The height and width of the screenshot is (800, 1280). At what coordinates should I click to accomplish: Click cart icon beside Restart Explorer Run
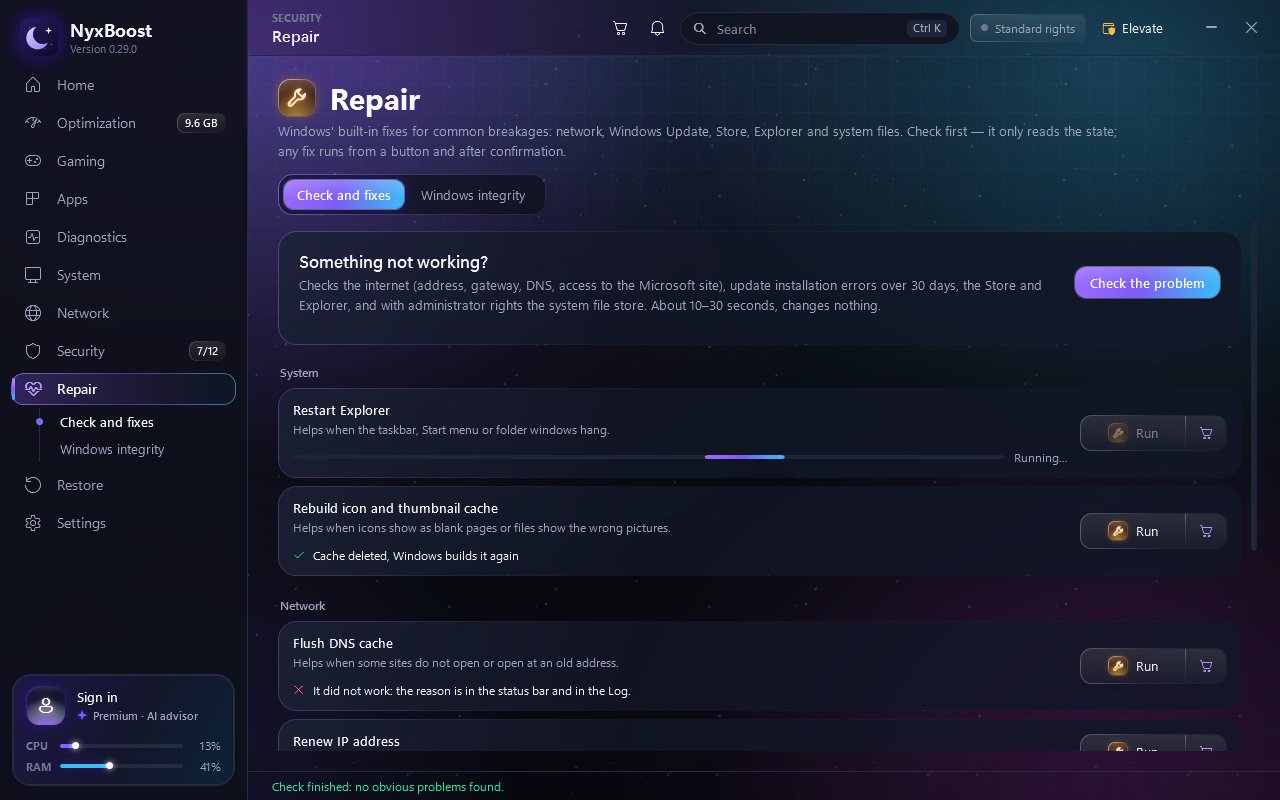coord(1206,433)
